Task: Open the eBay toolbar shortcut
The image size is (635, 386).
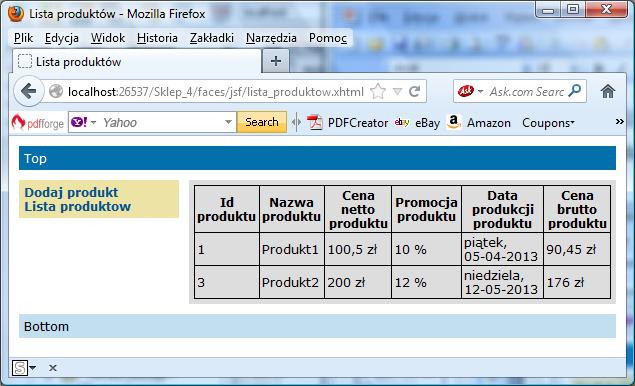Action: [417, 122]
